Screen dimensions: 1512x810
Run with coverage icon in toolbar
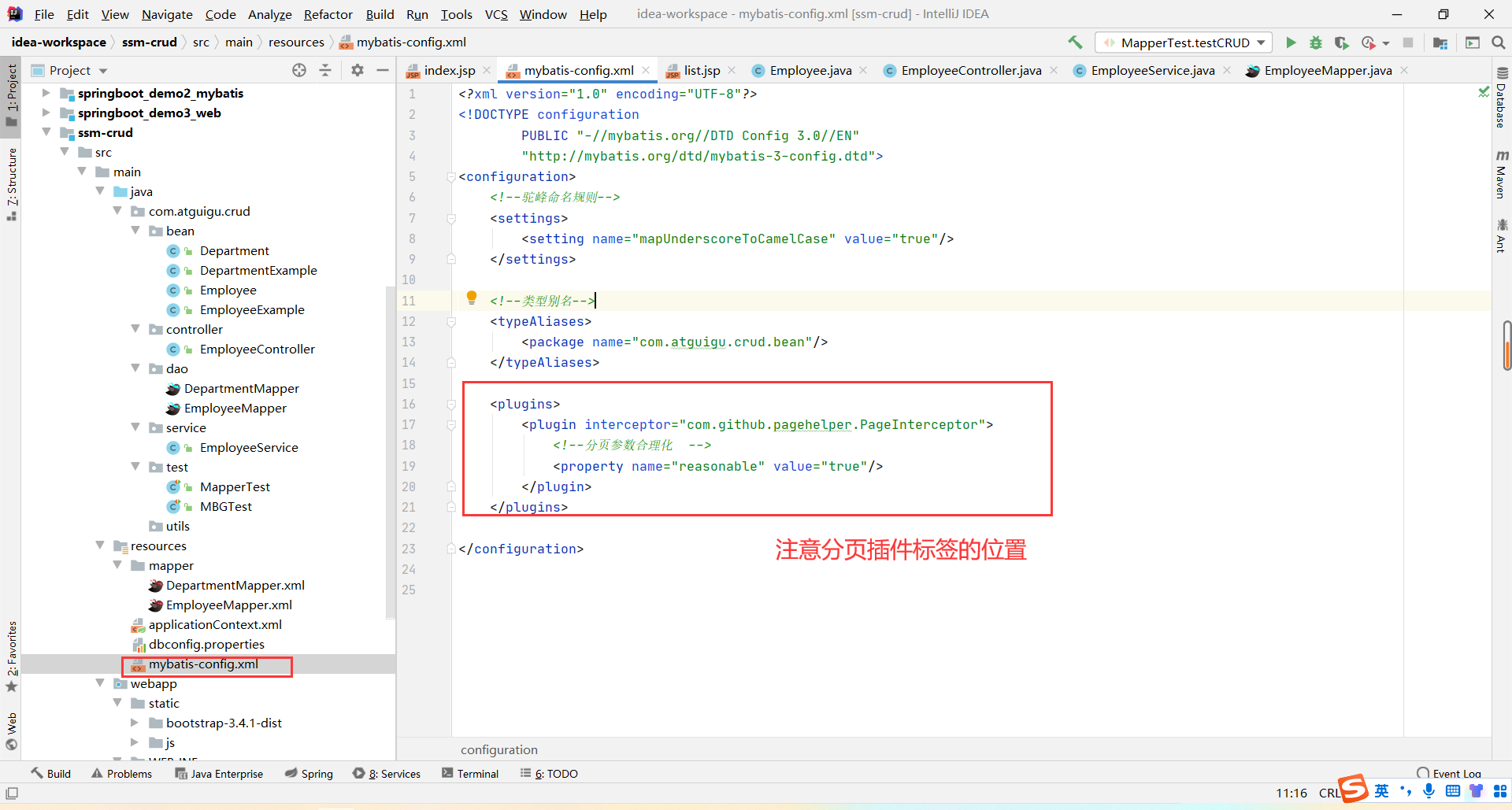click(x=1342, y=43)
